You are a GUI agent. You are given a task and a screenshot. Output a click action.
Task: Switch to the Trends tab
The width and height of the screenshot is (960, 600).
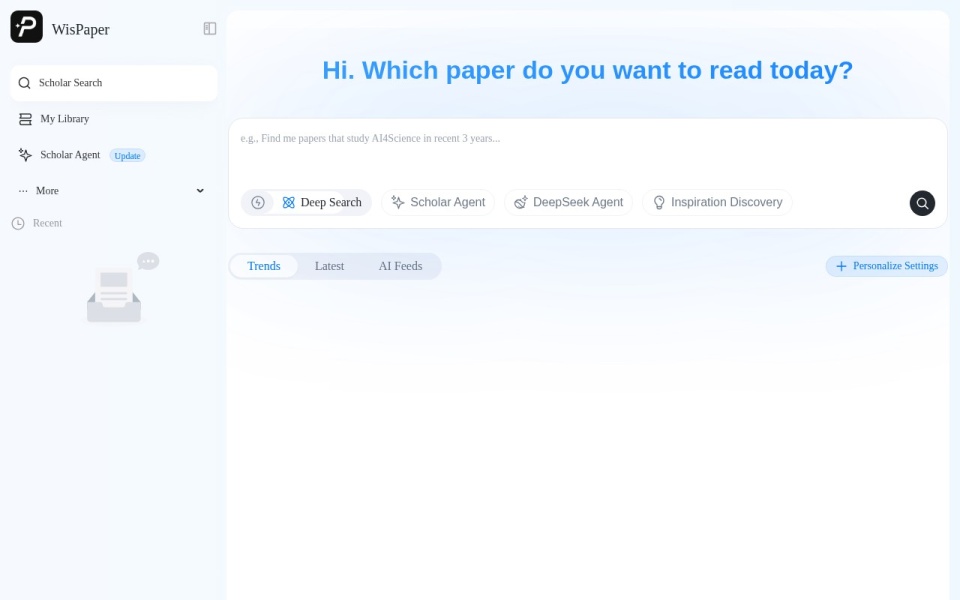[264, 266]
